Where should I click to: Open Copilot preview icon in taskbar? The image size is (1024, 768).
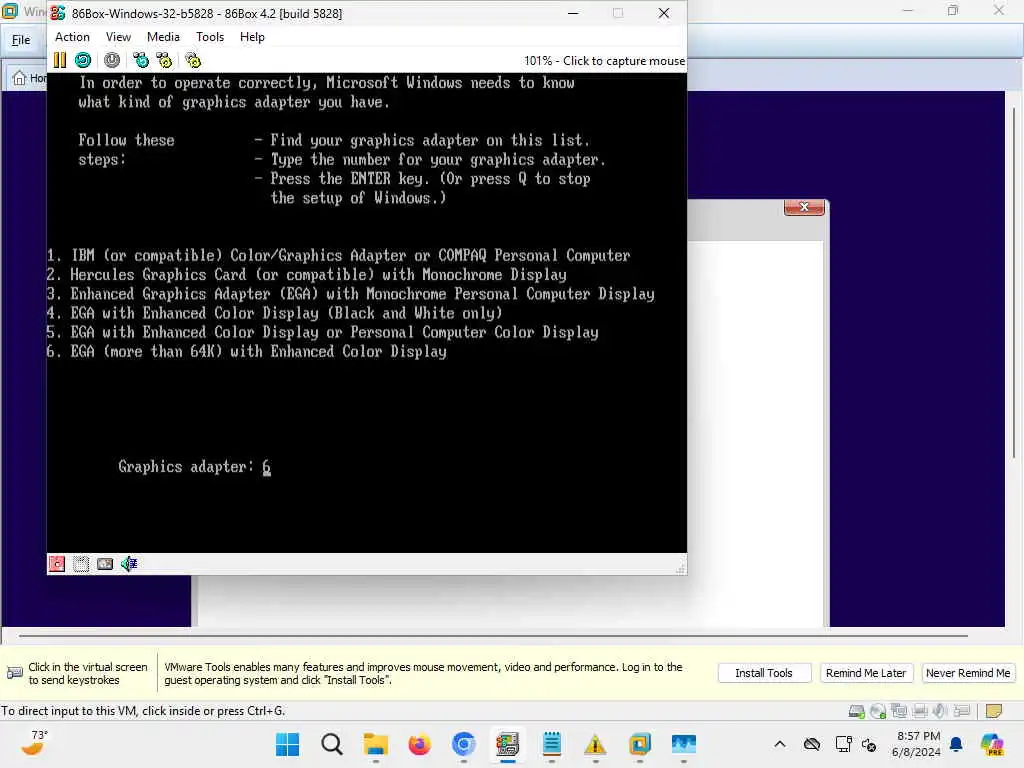pyautogui.click(x=991, y=744)
